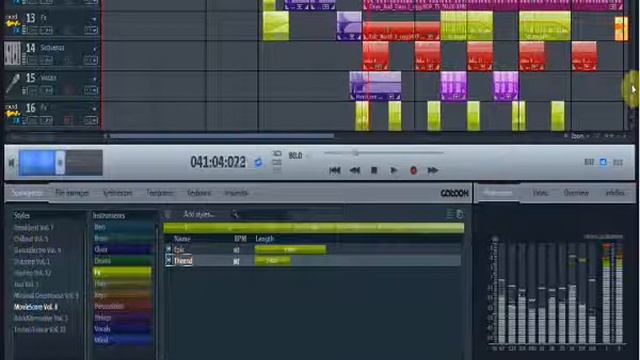Switch to the Inspector tab
This screenshot has width=640, height=360.
click(236, 193)
